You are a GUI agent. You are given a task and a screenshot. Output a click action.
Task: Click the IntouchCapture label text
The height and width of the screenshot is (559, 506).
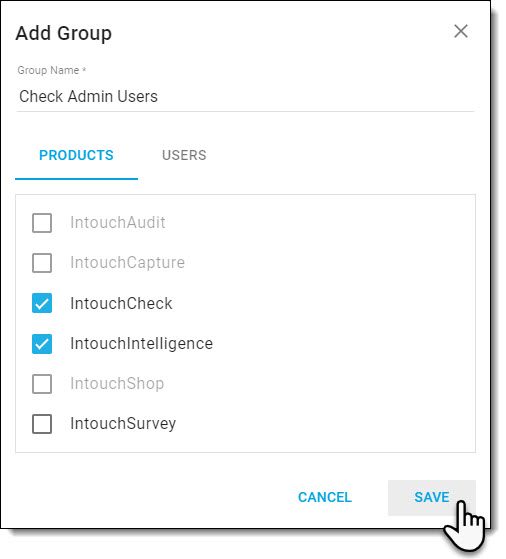click(x=127, y=263)
